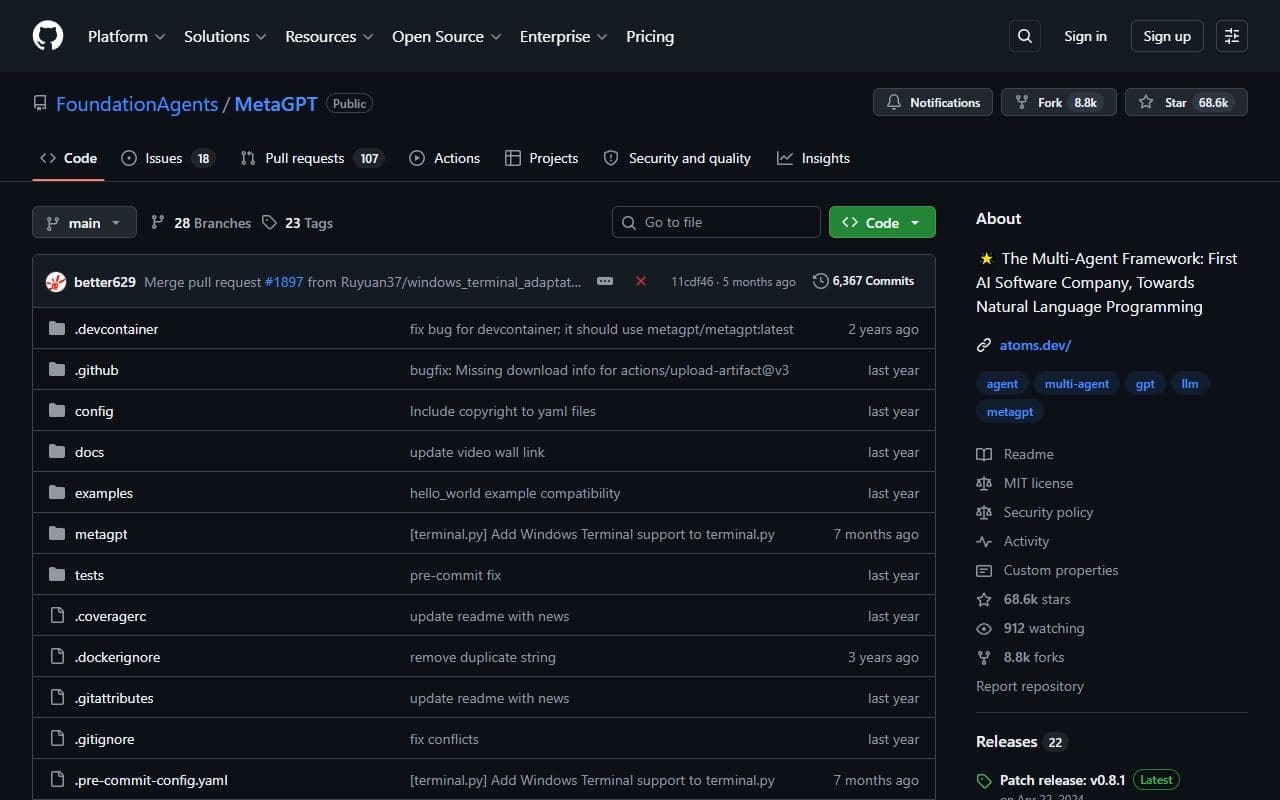
Task: Open appearance settings icon beside Sign up
Action: tap(1232, 36)
